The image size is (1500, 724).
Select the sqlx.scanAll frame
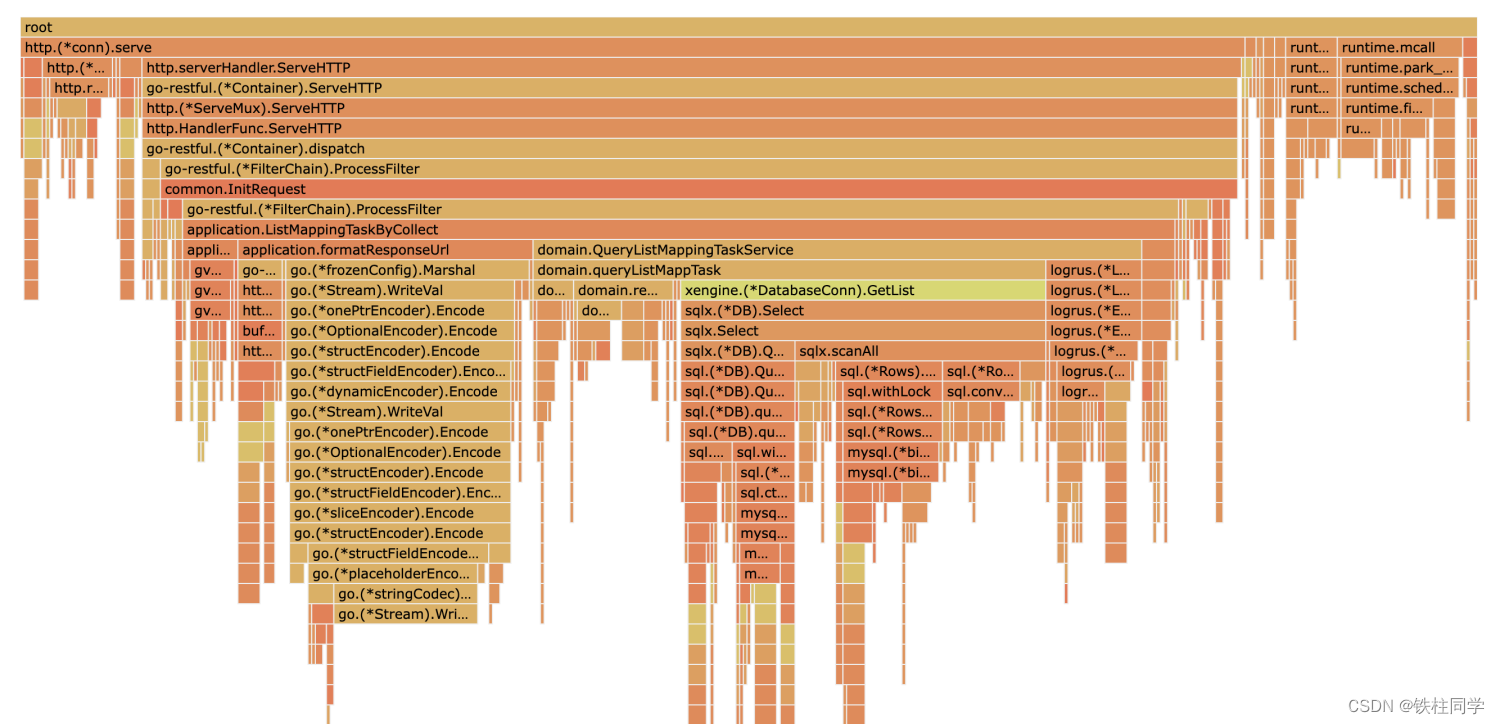tap(920, 351)
